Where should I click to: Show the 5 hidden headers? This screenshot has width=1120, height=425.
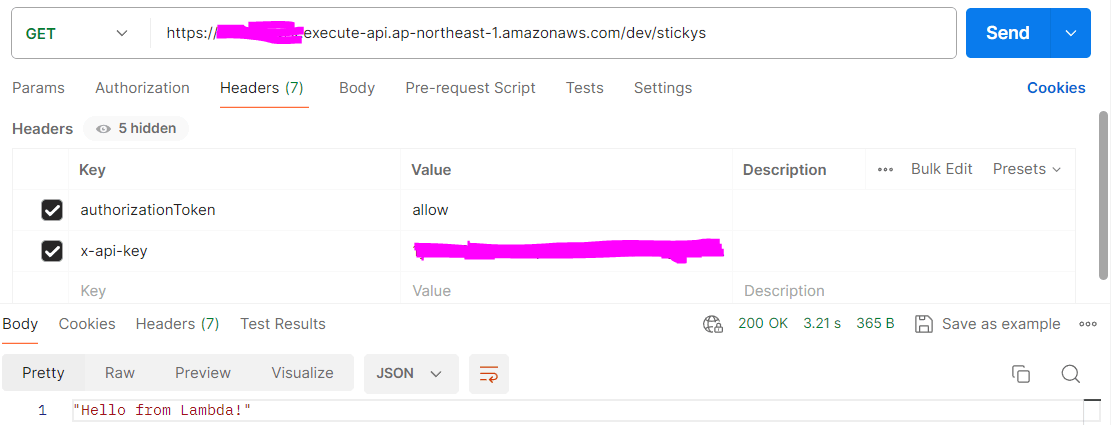tap(136, 128)
